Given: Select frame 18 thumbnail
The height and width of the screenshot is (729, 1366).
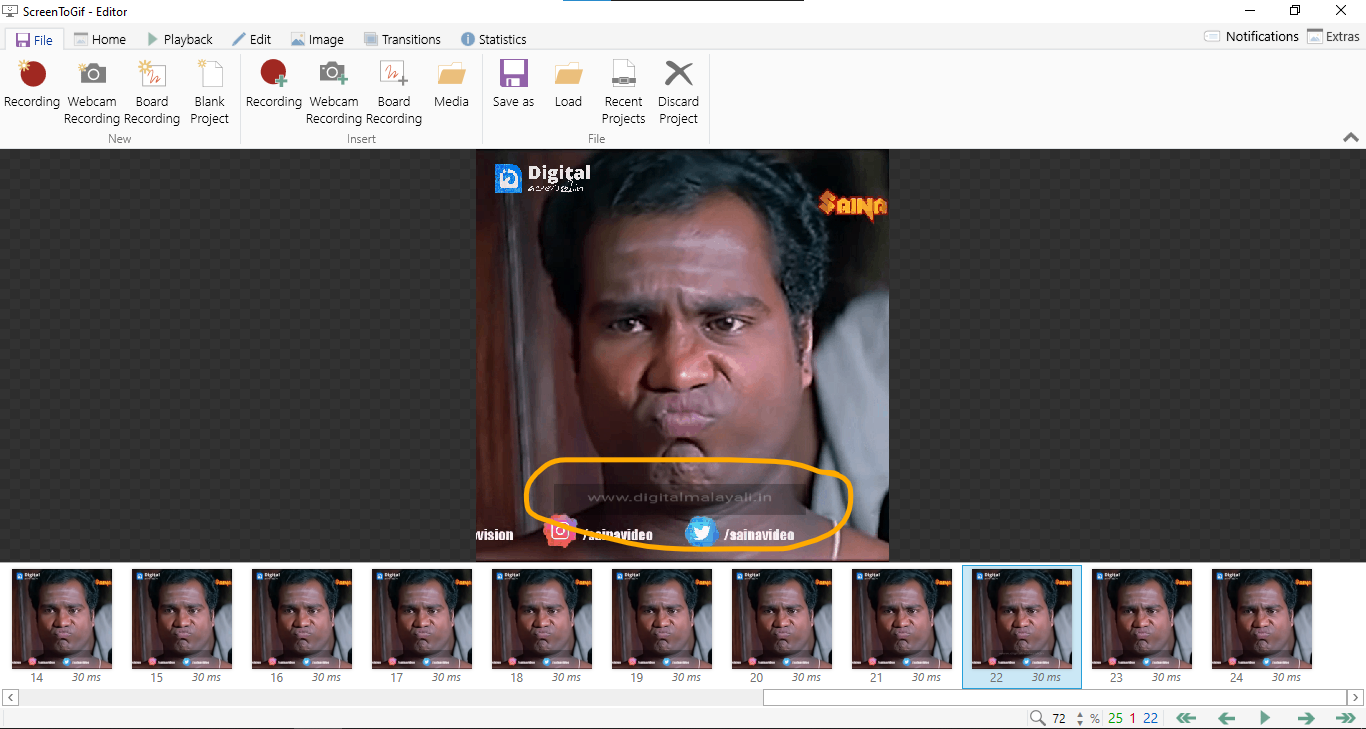Looking at the screenshot, I should tap(542, 627).
